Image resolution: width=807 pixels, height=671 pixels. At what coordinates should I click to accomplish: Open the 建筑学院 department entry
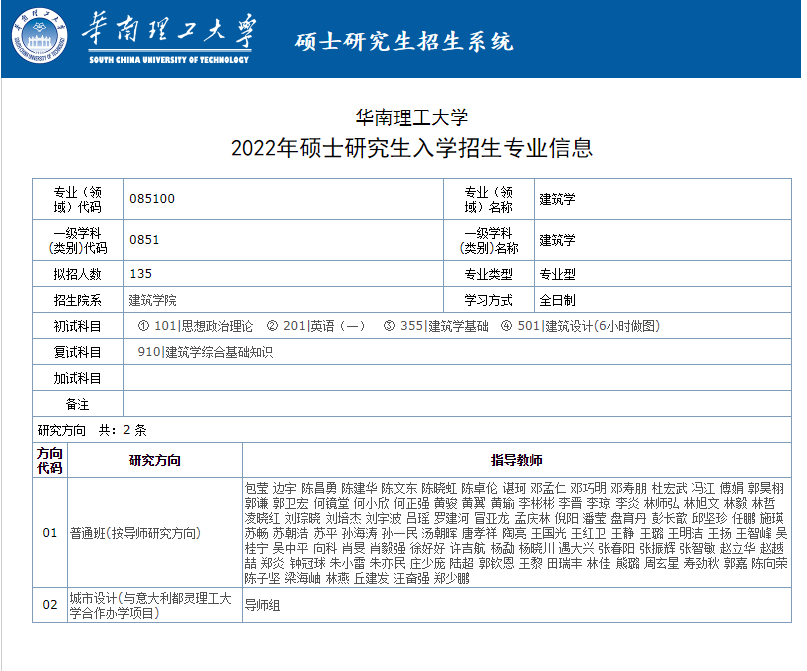tap(152, 300)
